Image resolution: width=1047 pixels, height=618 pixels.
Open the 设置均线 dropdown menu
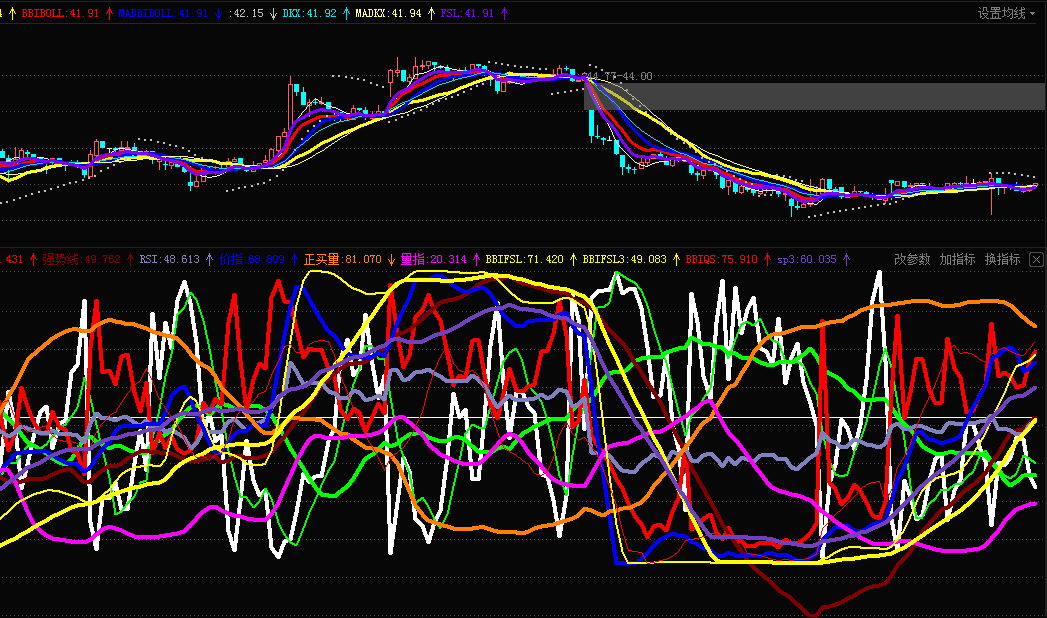coord(1006,13)
